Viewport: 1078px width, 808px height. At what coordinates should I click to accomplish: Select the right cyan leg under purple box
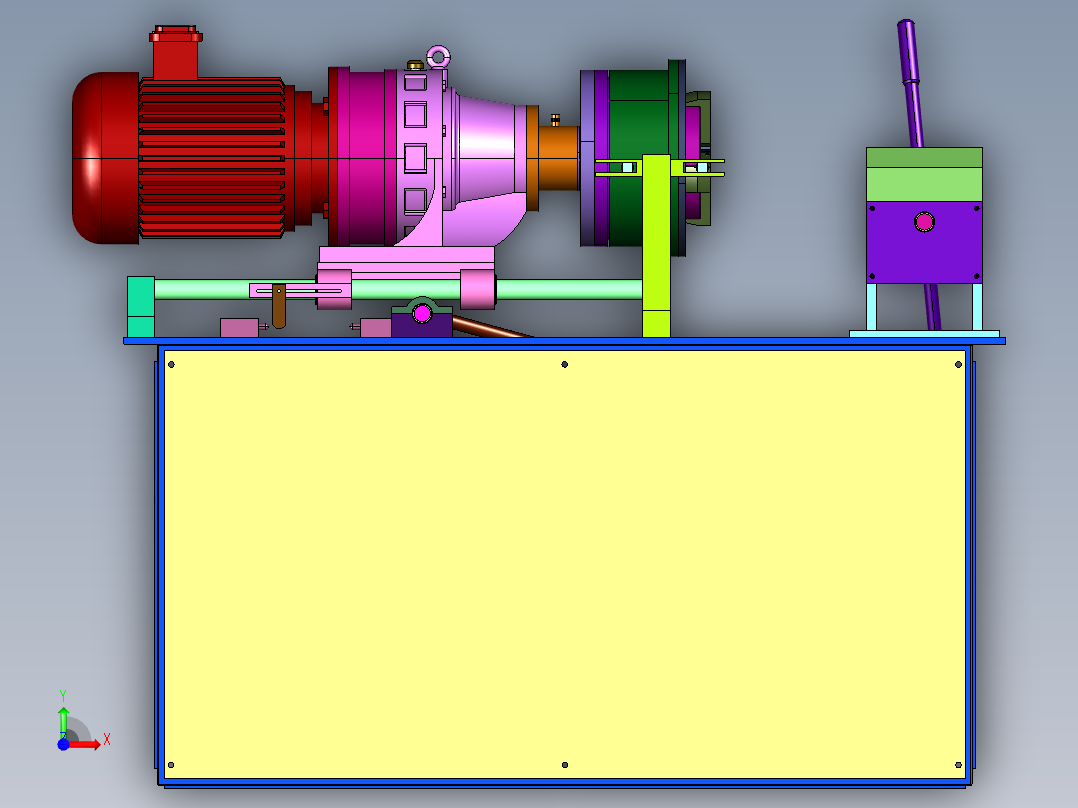coord(977,307)
